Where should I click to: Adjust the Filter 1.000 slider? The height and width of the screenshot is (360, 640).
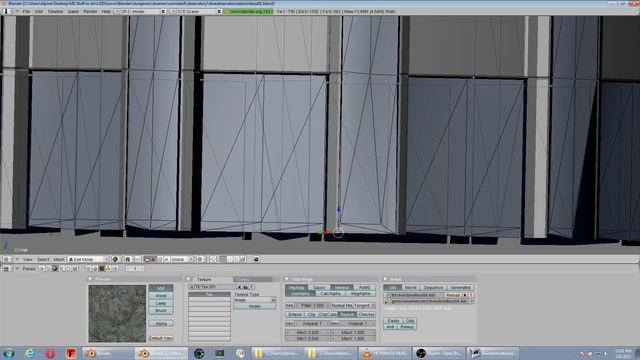click(x=312, y=305)
